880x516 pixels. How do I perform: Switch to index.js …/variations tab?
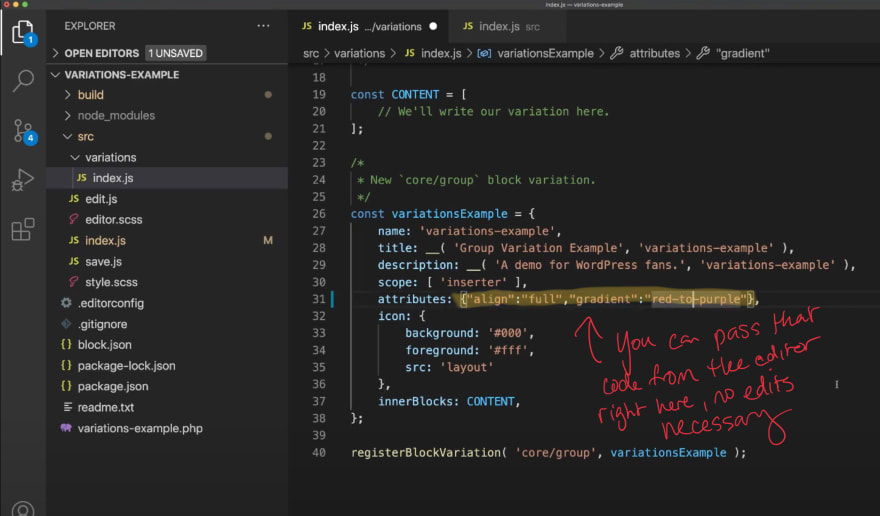[x=368, y=26]
